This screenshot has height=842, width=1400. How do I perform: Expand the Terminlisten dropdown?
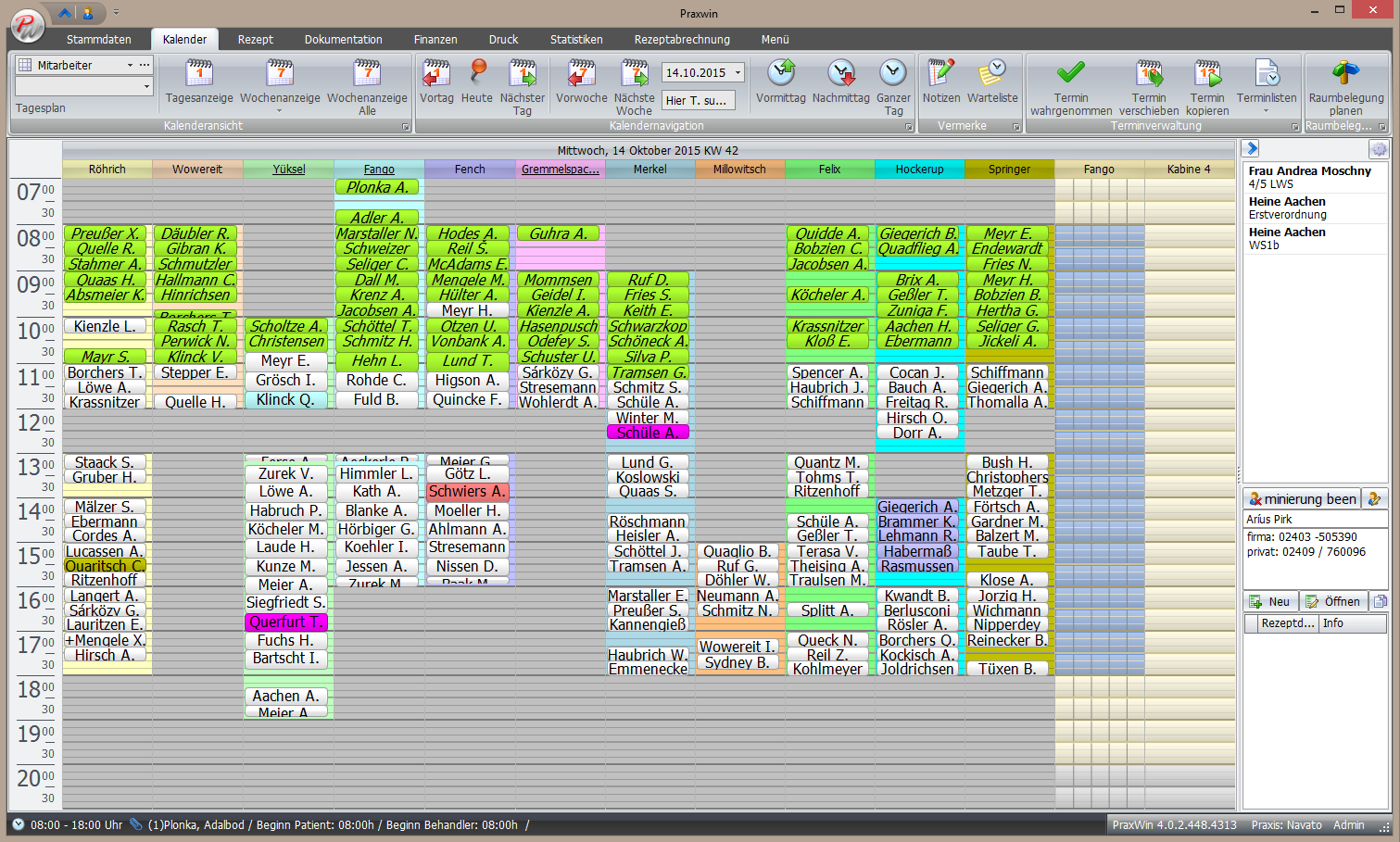tap(1266, 86)
